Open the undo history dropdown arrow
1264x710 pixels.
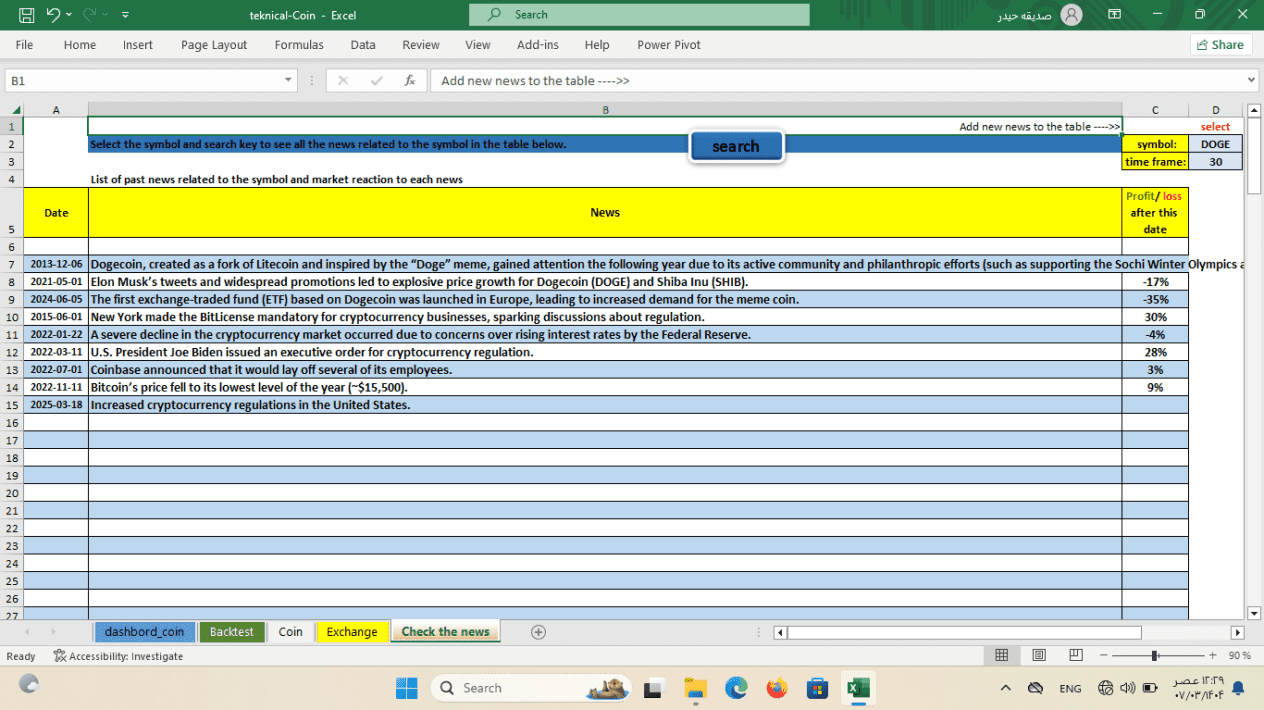[69, 15]
